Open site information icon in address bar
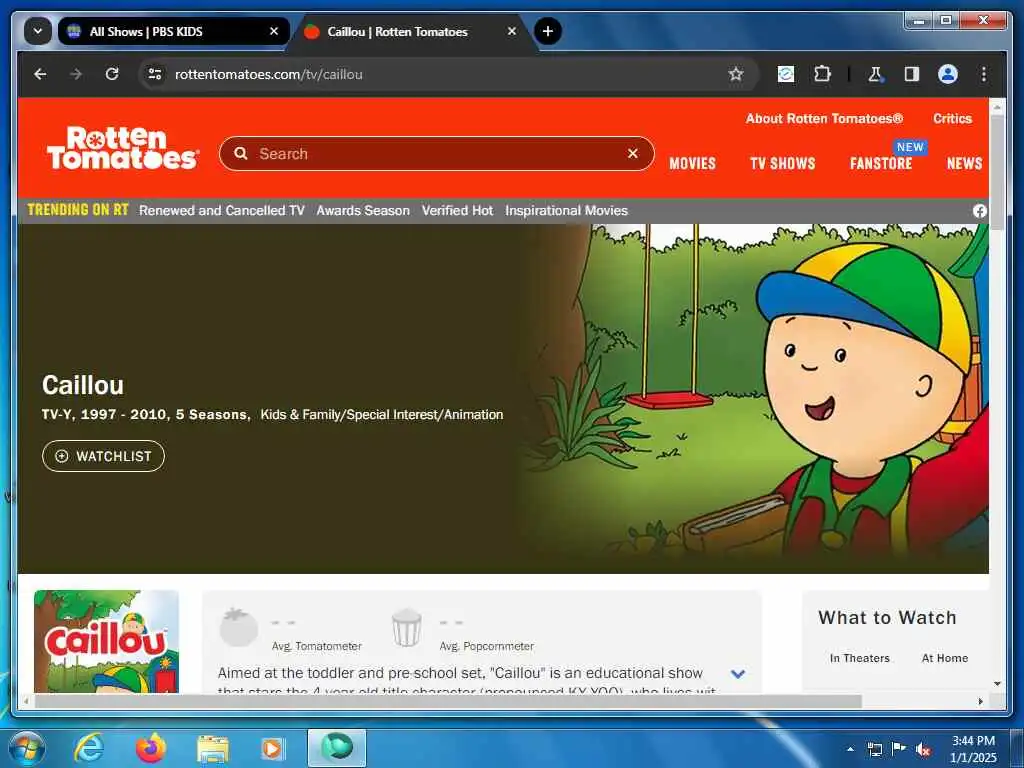 coord(155,74)
